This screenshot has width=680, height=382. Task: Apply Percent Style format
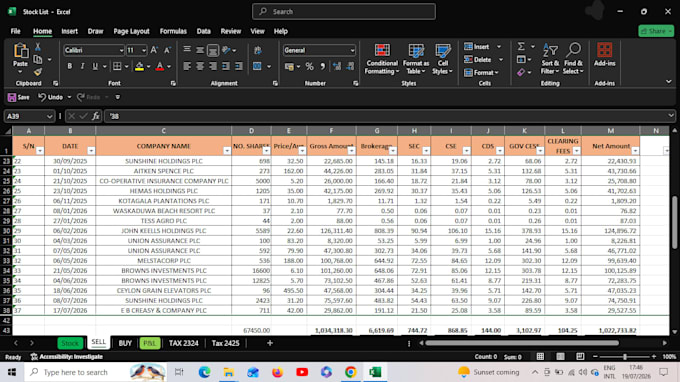pos(309,66)
